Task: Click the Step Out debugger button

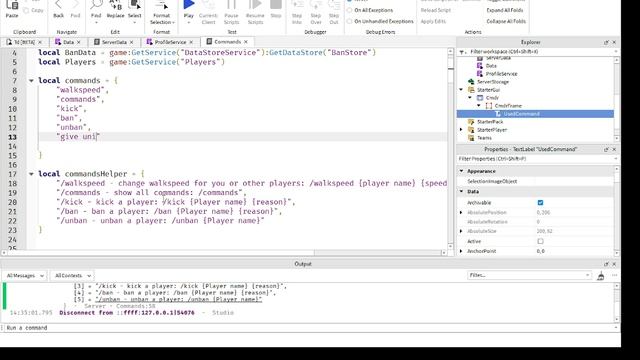Action: (x=334, y=12)
